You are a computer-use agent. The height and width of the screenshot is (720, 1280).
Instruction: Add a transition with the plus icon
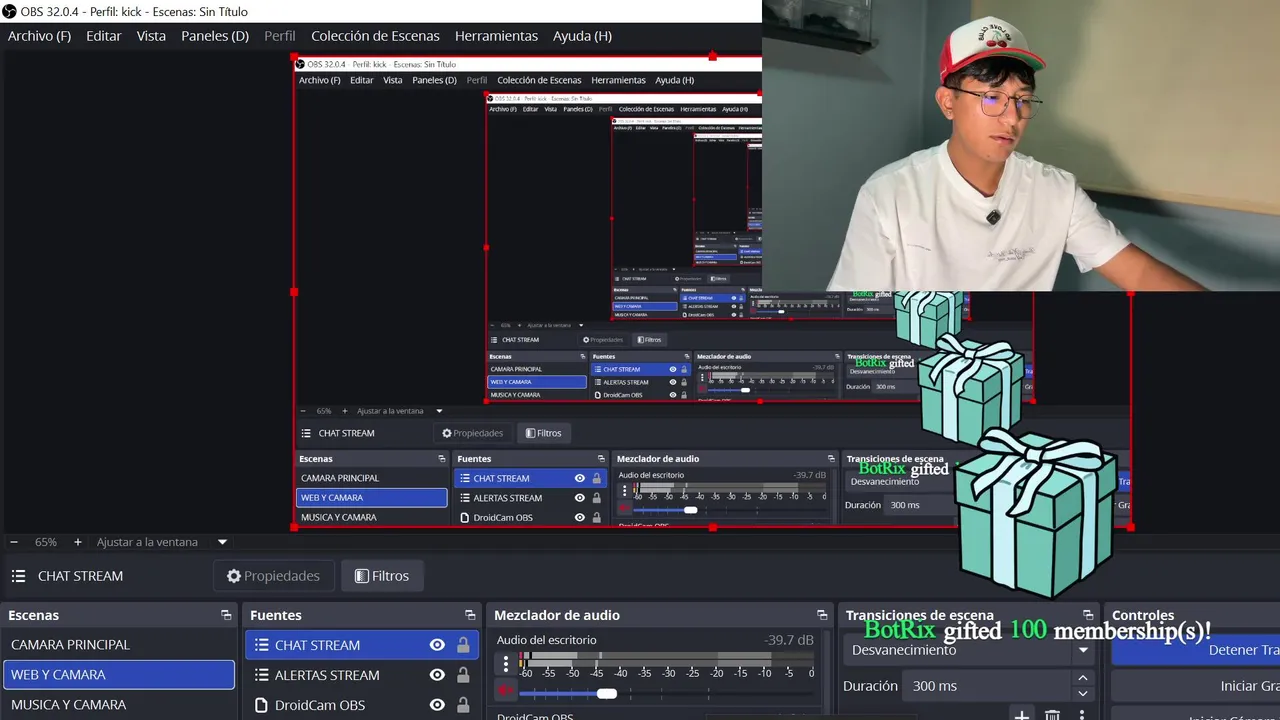[x=1021, y=715]
